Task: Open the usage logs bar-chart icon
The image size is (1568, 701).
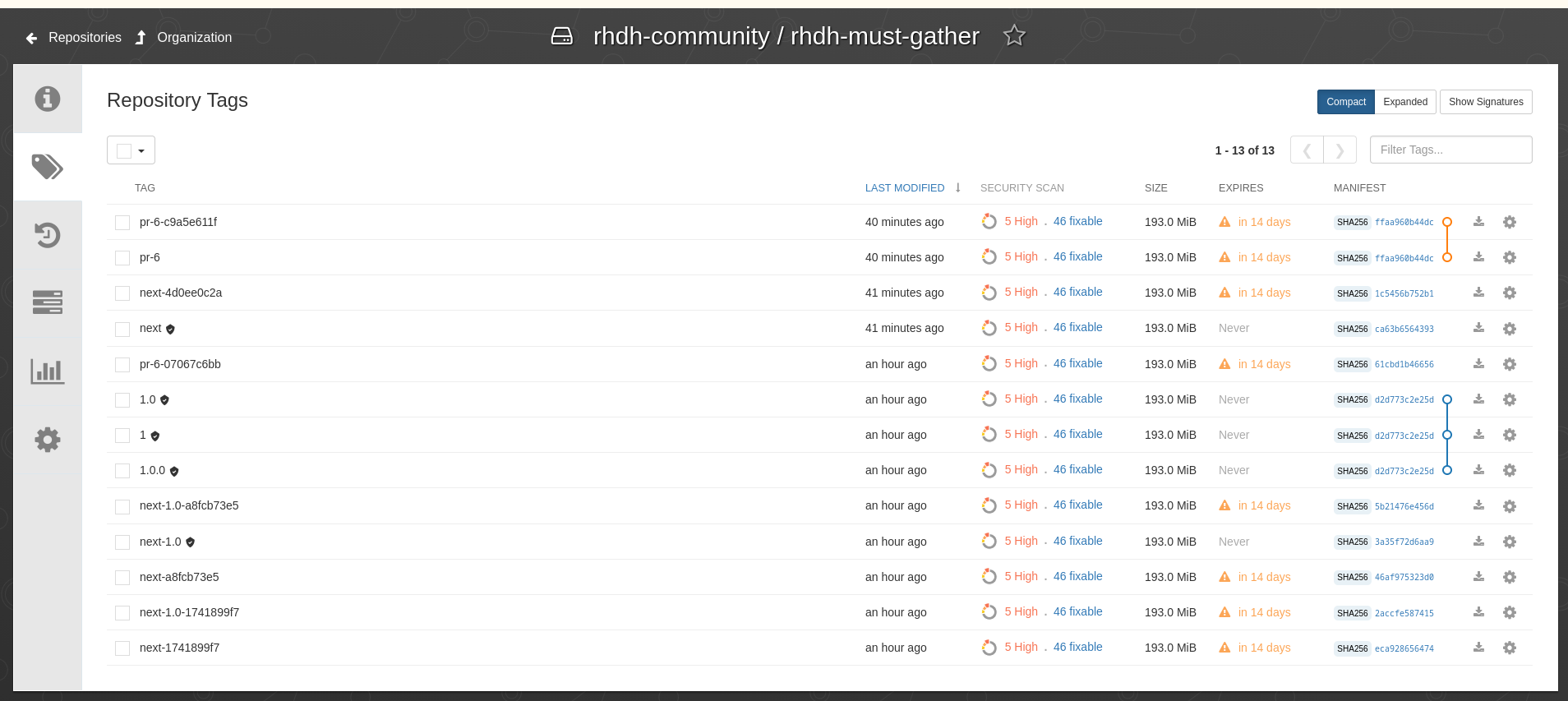Action: 48,371
